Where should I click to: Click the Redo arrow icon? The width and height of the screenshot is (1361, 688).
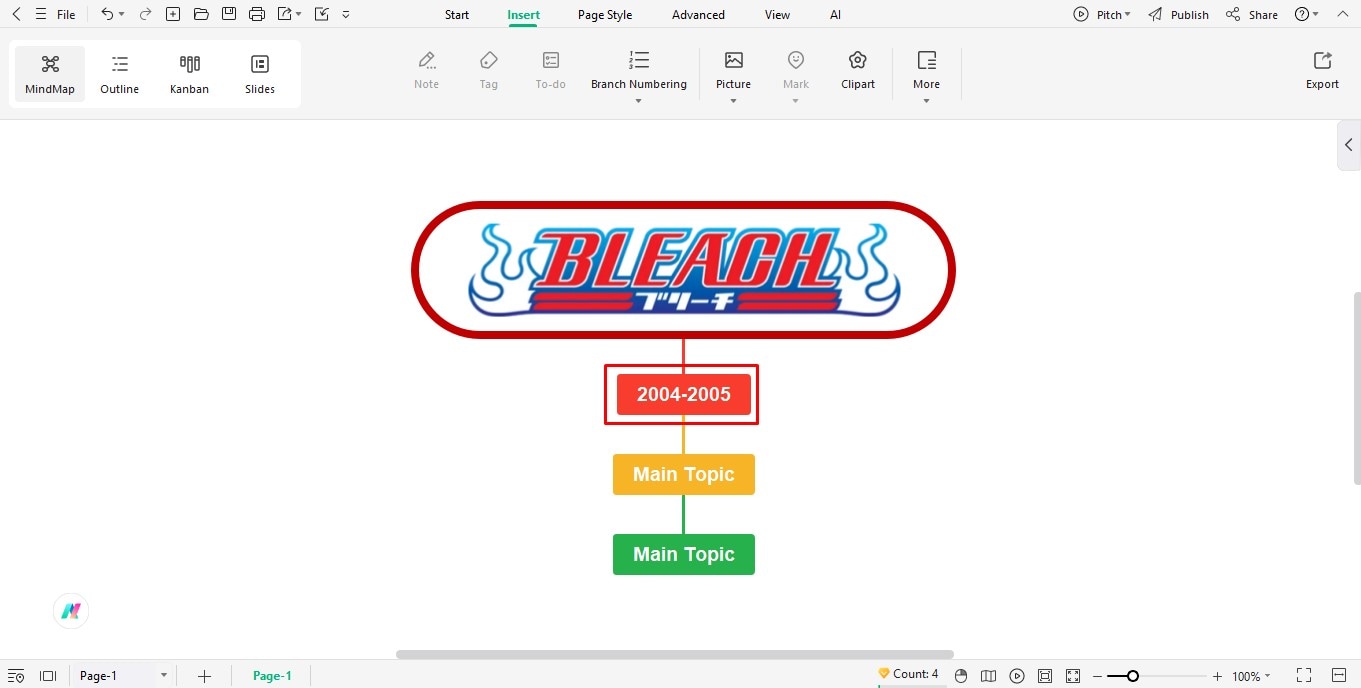[145, 14]
